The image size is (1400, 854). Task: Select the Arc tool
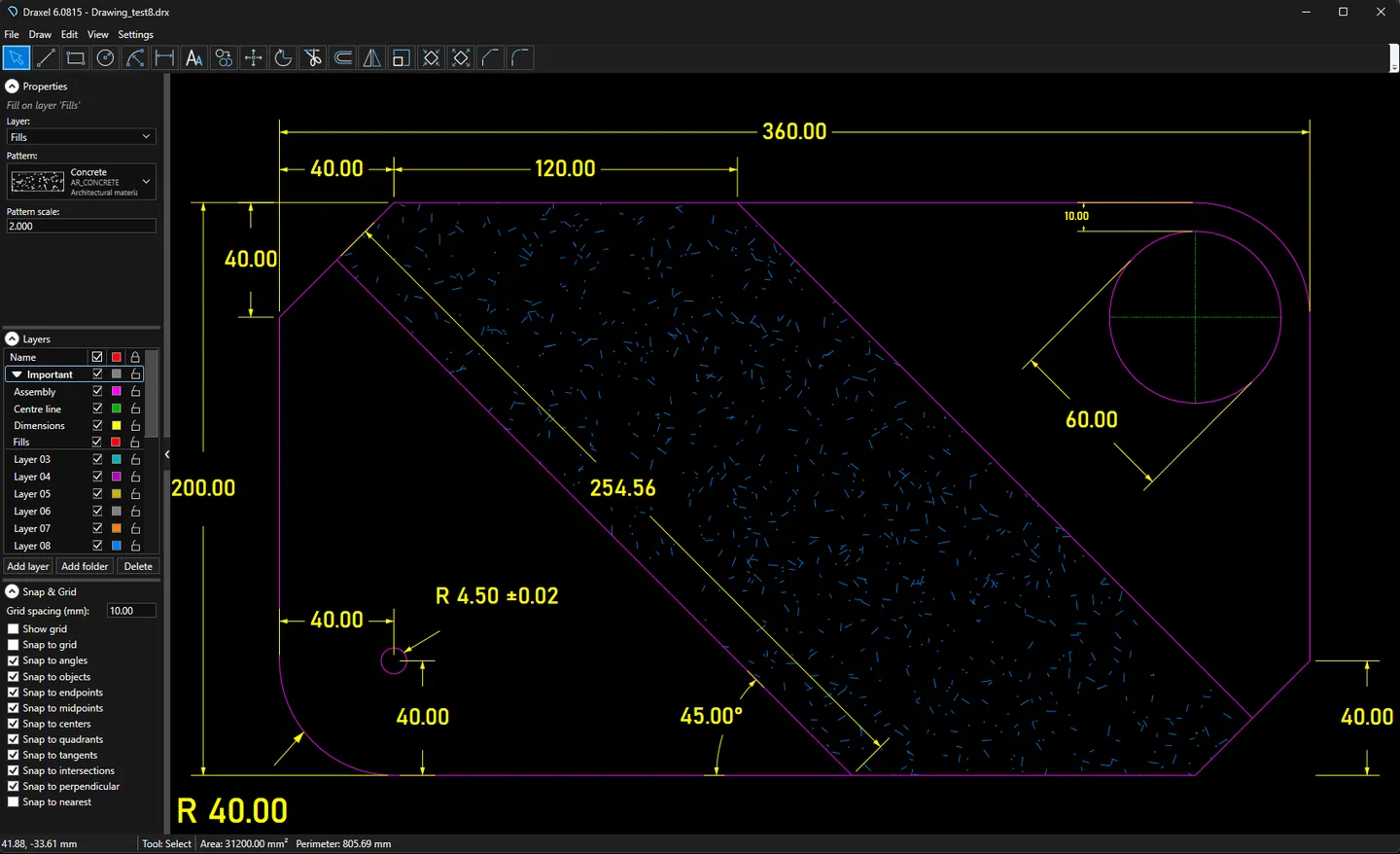pyautogui.click(x=135, y=58)
